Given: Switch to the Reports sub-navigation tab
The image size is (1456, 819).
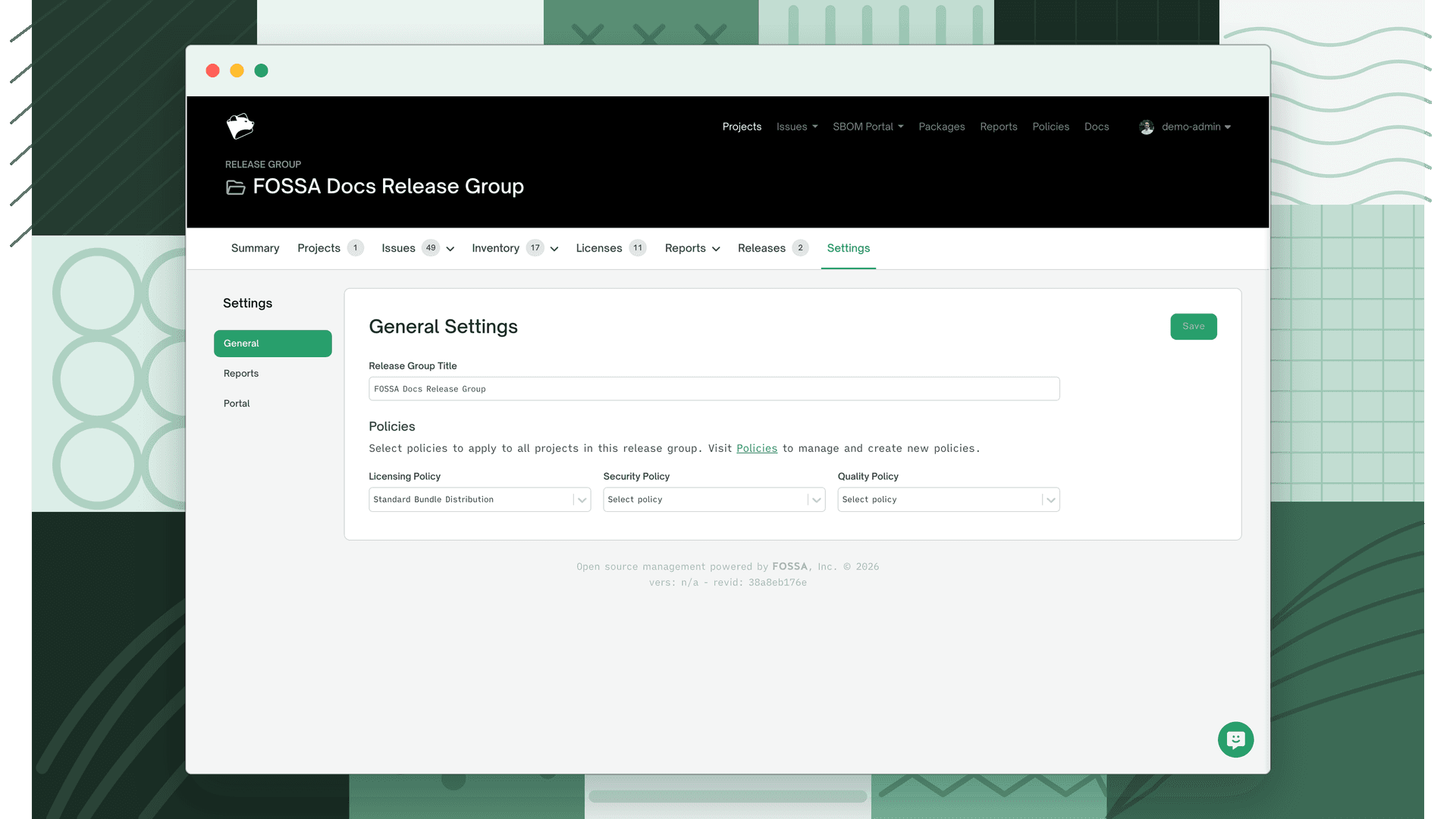Looking at the screenshot, I should tap(686, 248).
